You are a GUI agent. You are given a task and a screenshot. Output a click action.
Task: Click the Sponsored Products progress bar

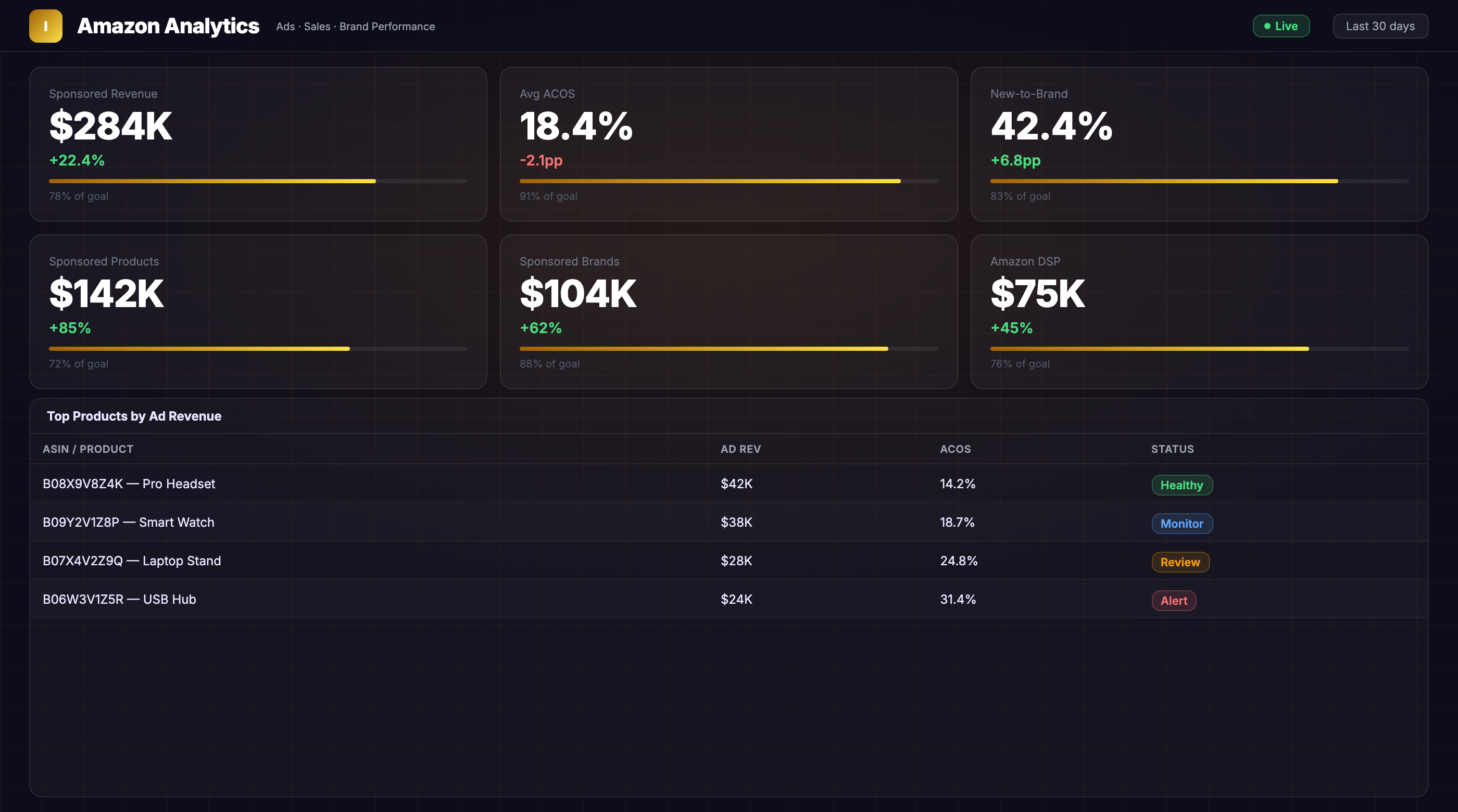258,349
